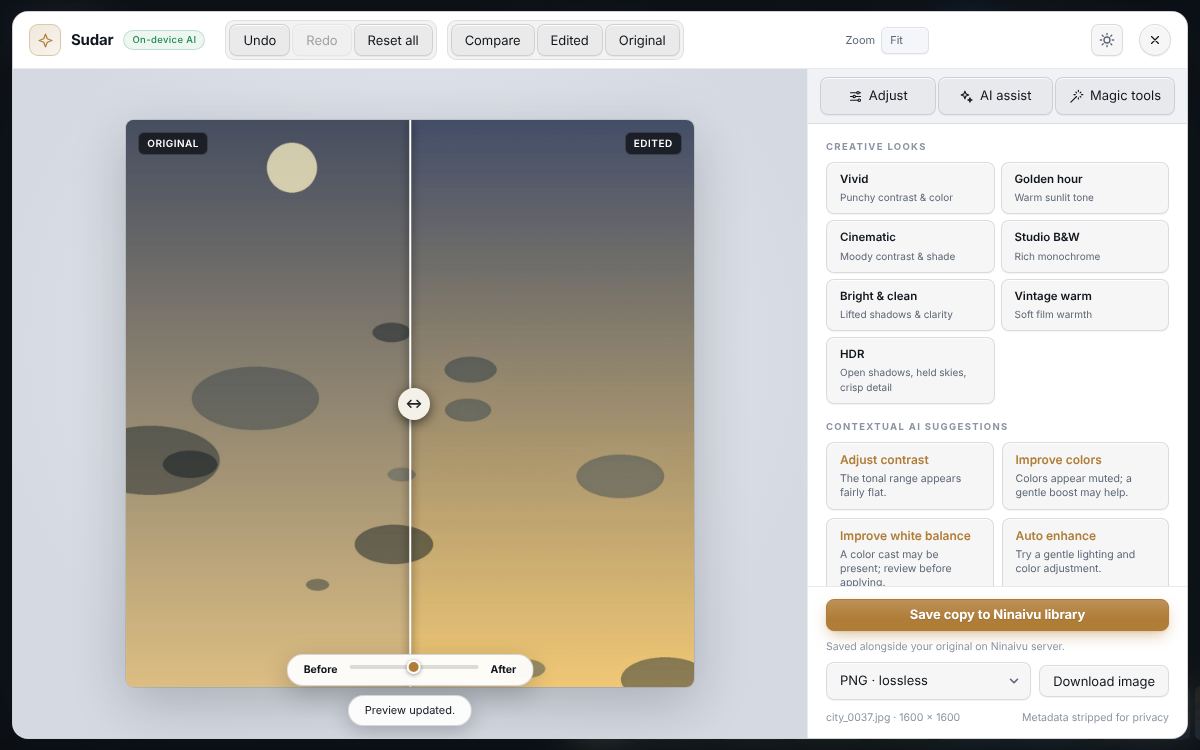The image size is (1200, 750).
Task: Apply the Vivid creative look
Action: coord(910,188)
